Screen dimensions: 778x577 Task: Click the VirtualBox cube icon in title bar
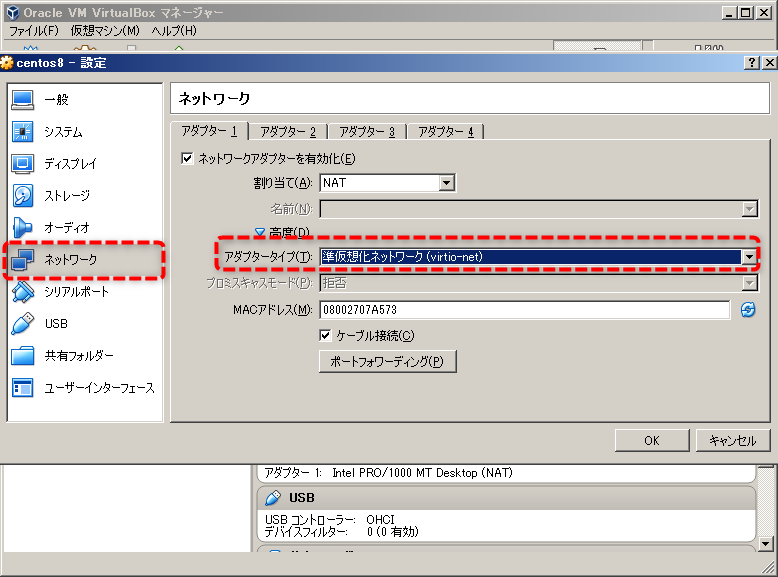12,12
